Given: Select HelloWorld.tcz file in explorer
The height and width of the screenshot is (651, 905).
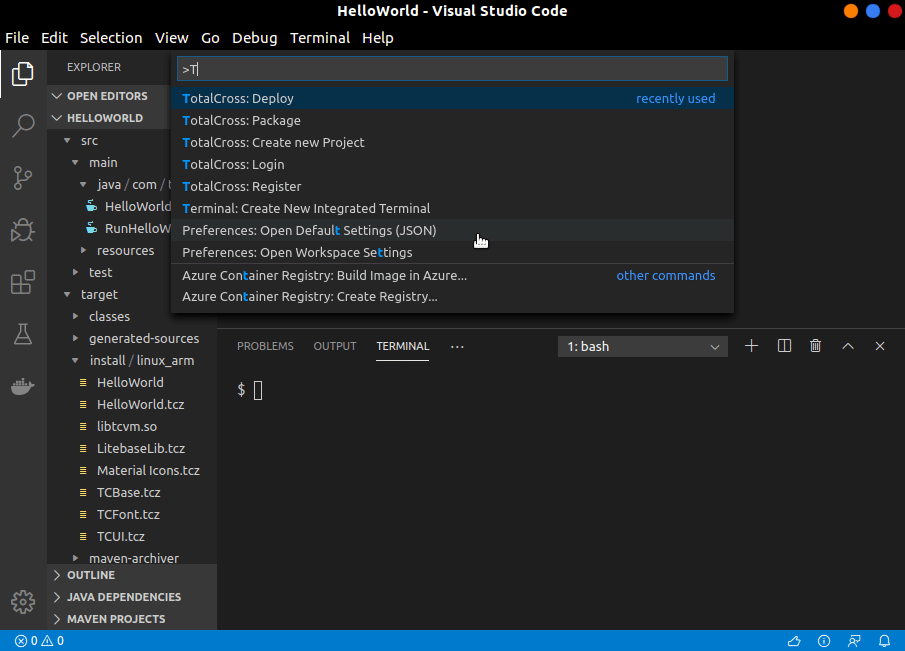Looking at the screenshot, I should (x=132, y=405).
